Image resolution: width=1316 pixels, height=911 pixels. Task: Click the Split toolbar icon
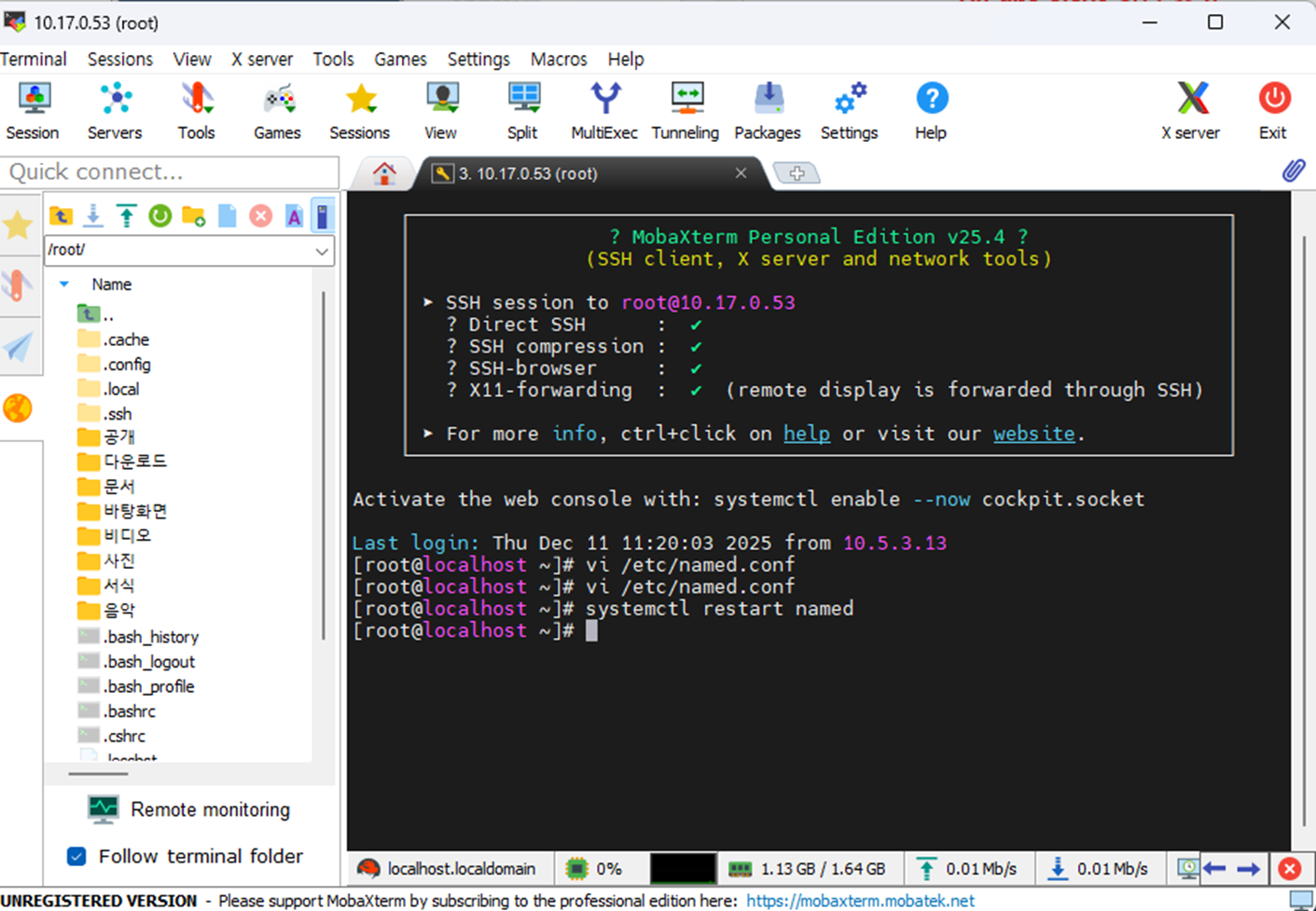523,111
